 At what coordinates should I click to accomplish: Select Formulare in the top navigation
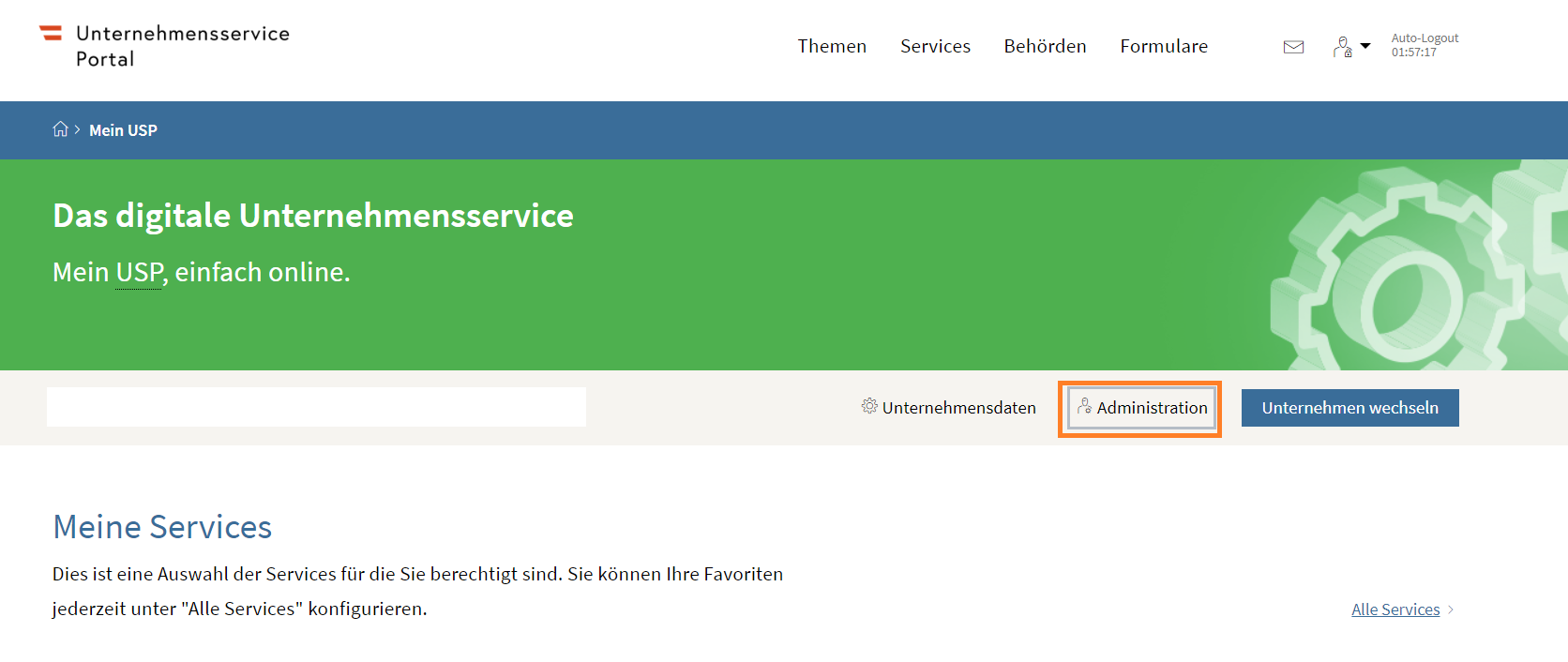click(1164, 46)
